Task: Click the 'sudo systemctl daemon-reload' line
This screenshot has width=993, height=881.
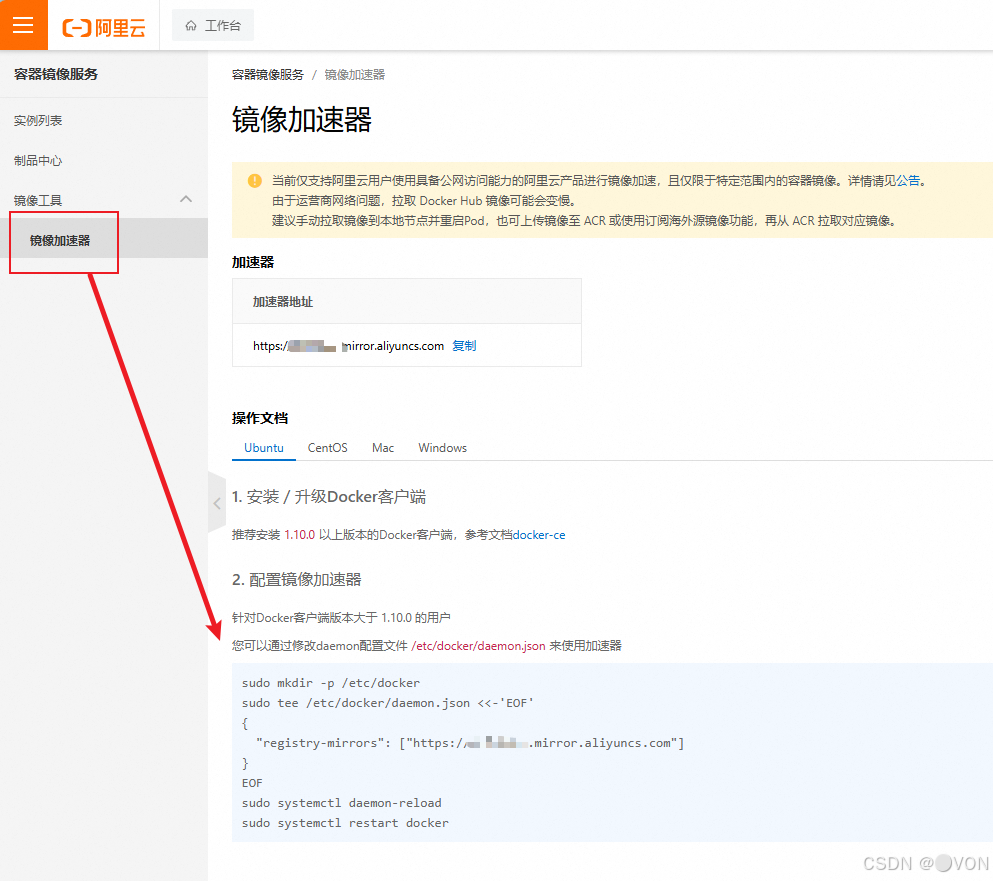Action: [x=341, y=803]
